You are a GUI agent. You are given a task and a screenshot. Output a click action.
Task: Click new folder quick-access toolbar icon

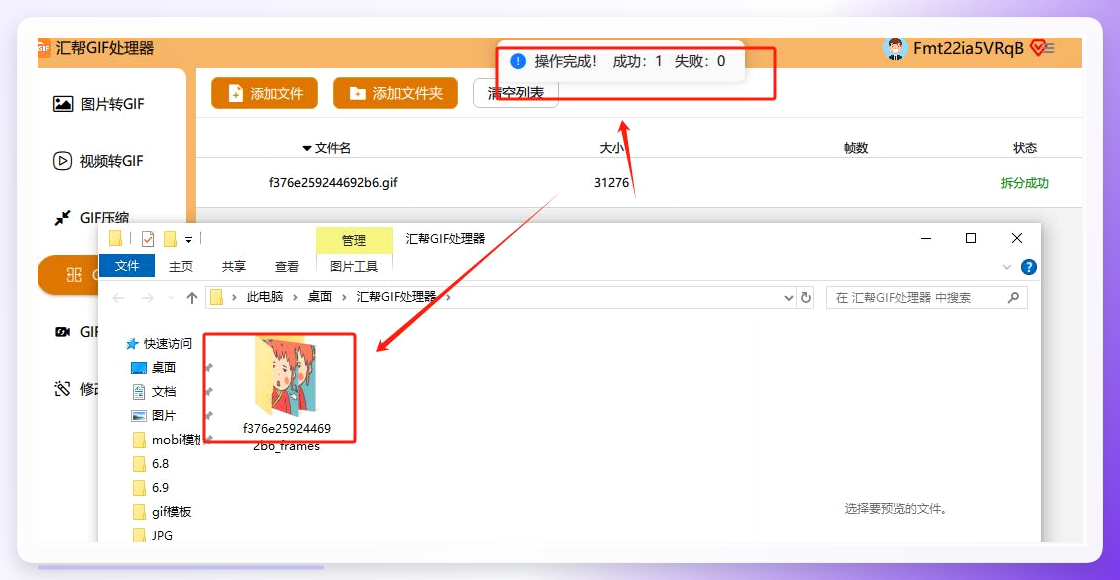point(170,239)
